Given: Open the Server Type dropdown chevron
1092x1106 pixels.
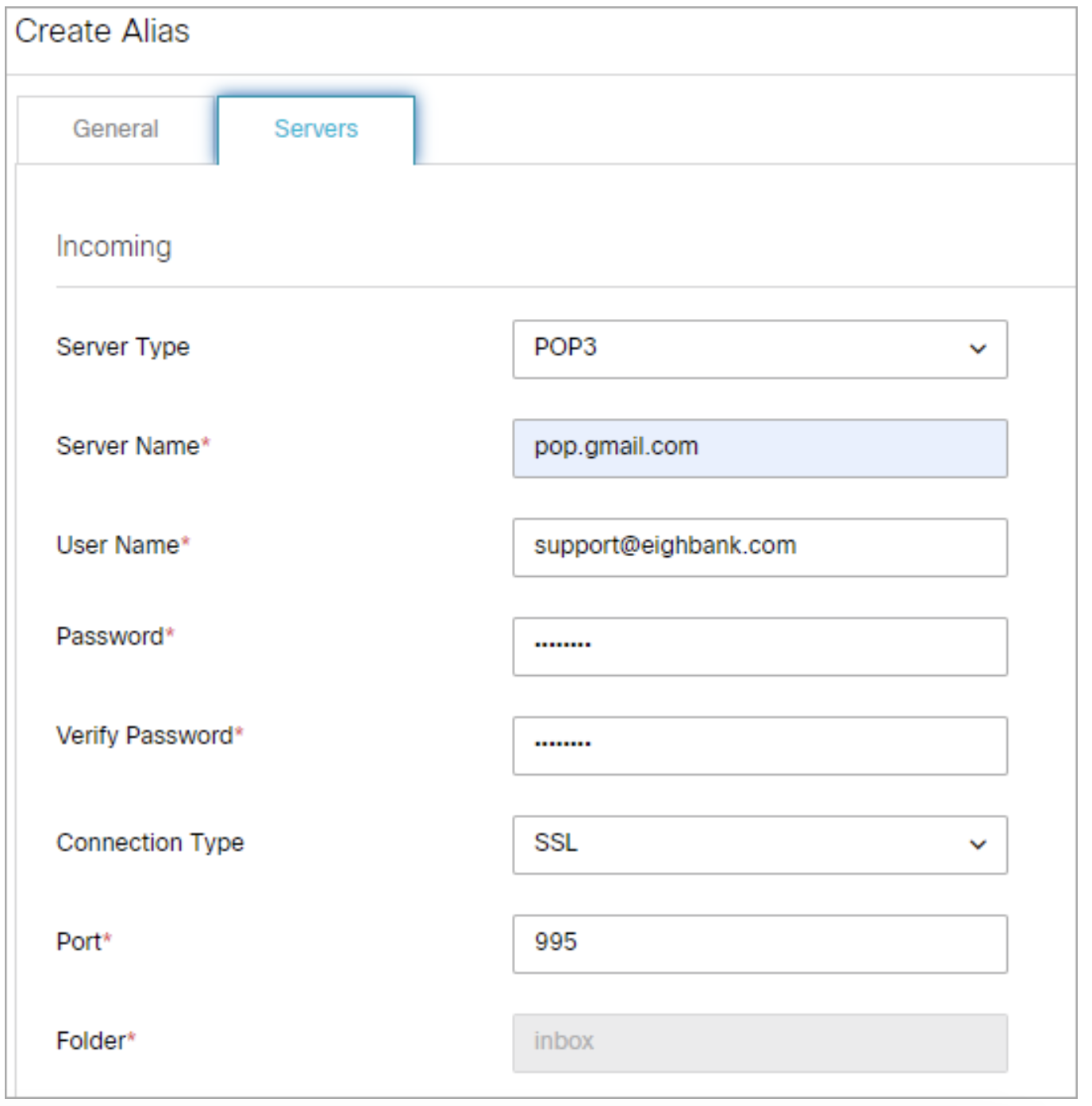Looking at the screenshot, I should (978, 348).
